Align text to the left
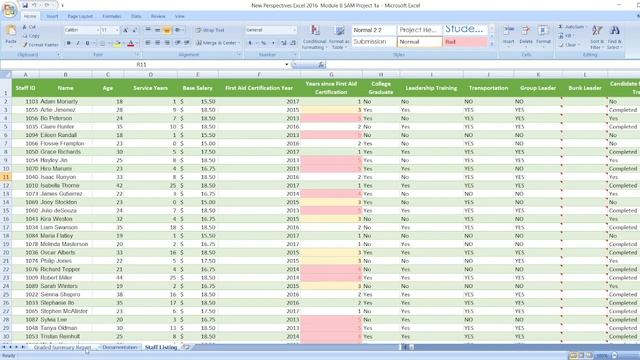The image size is (640, 360). (148, 43)
